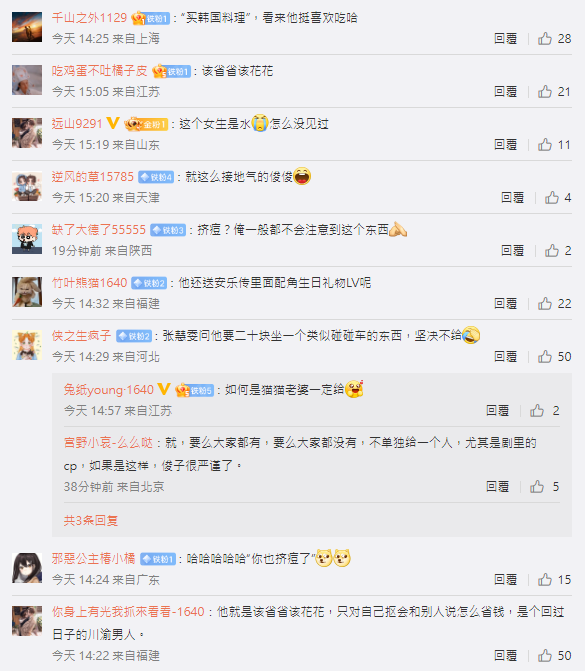Like 竹叶熊猫1640's comment about LV
Image resolution: width=585 pixels, height=671 pixels.
pyautogui.click(x=545, y=304)
